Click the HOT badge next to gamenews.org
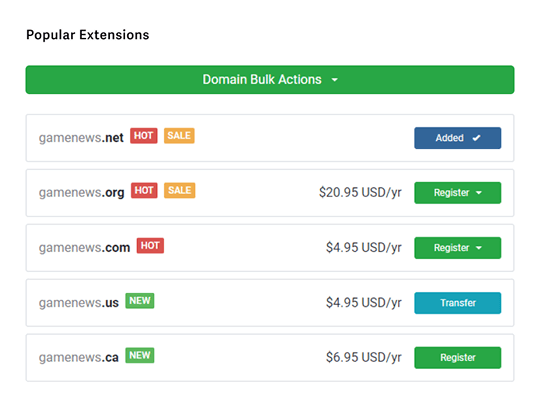The image size is (540, 408). [x=144, y=190]
